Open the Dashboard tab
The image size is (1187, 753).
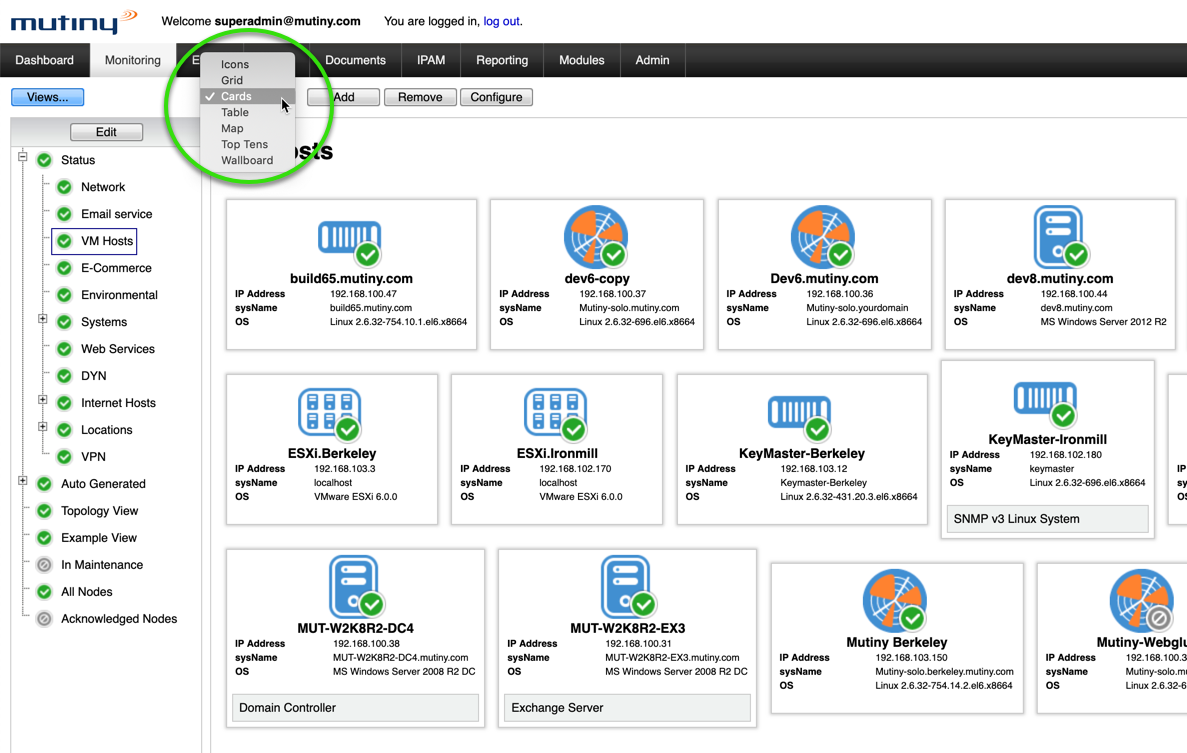(45, 60)
